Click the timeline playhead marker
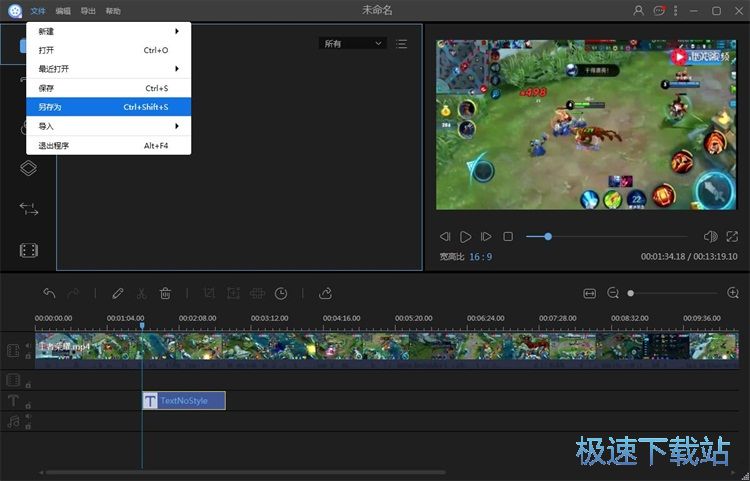The image size is (750, 481). click(x=142, y=326)
